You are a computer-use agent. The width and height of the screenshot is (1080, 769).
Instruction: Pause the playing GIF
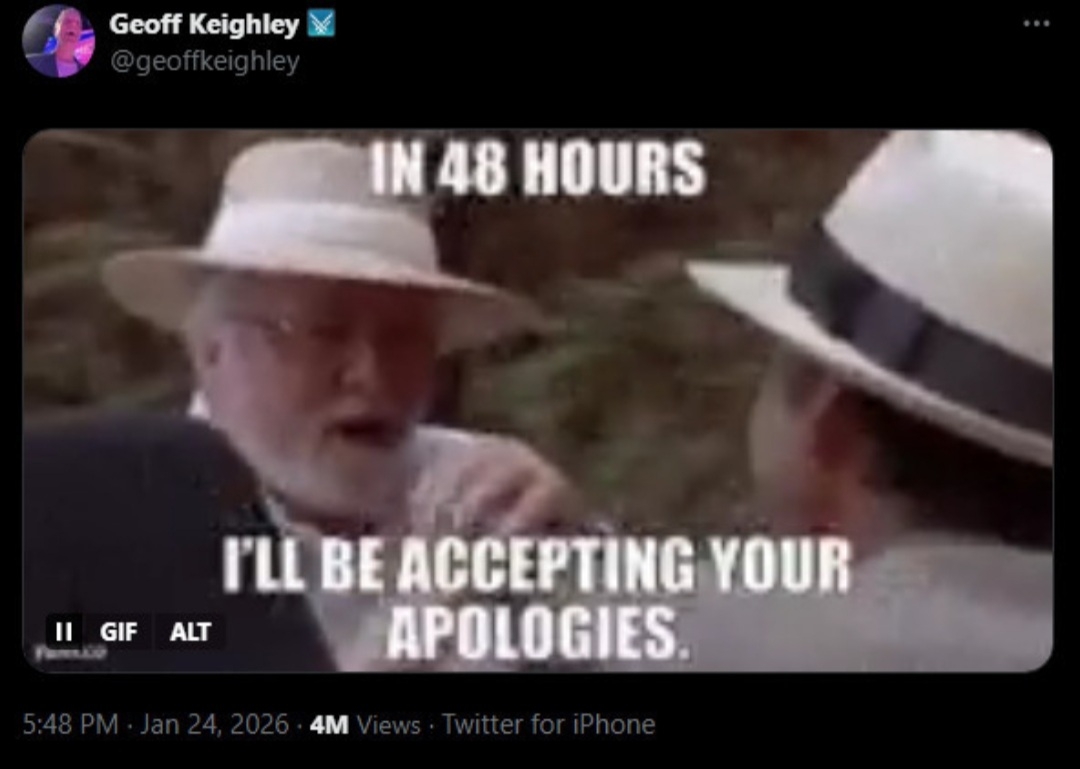tap(63, 631)
